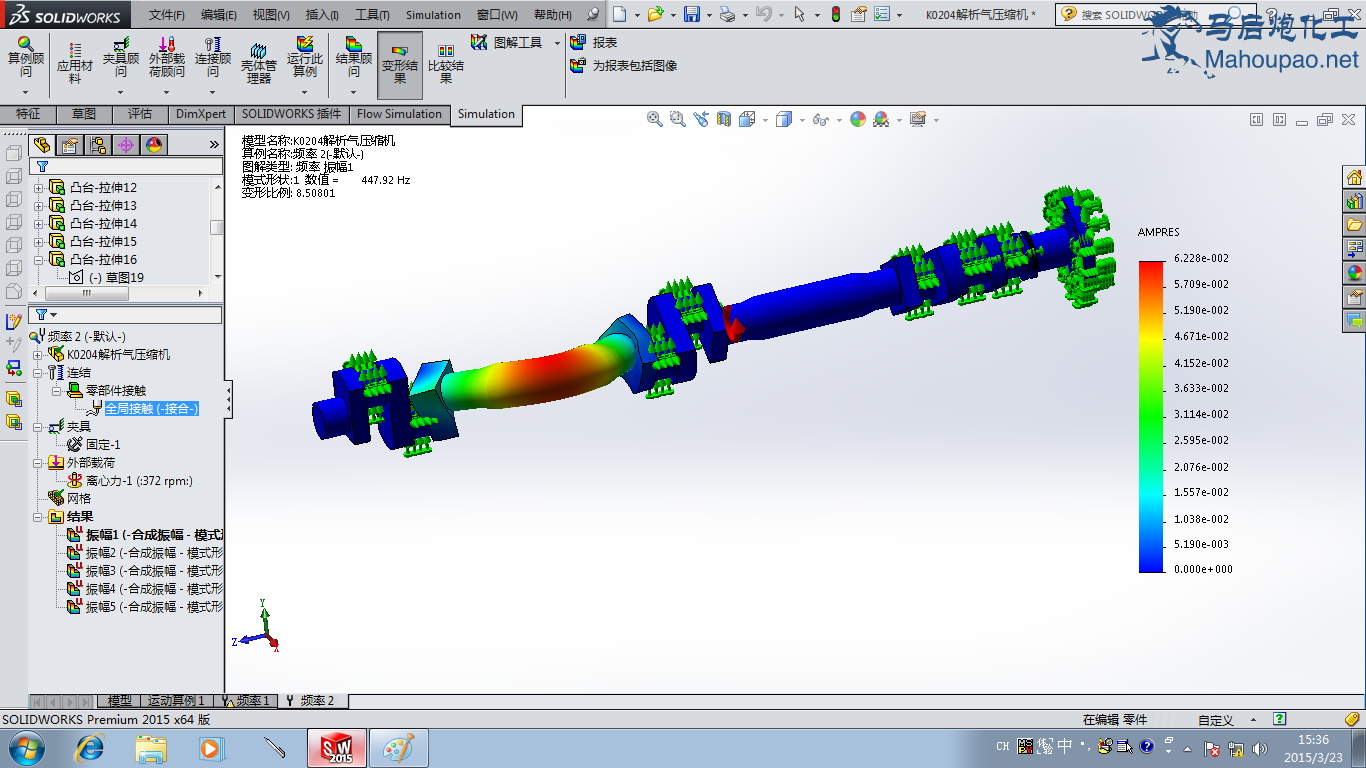Image resolution: width=1366 pixels, height=768 pixels.
Task: Open the 外部载荷顾问 external loads advisor
Action: pyautogui.click(x=167, y=58)
